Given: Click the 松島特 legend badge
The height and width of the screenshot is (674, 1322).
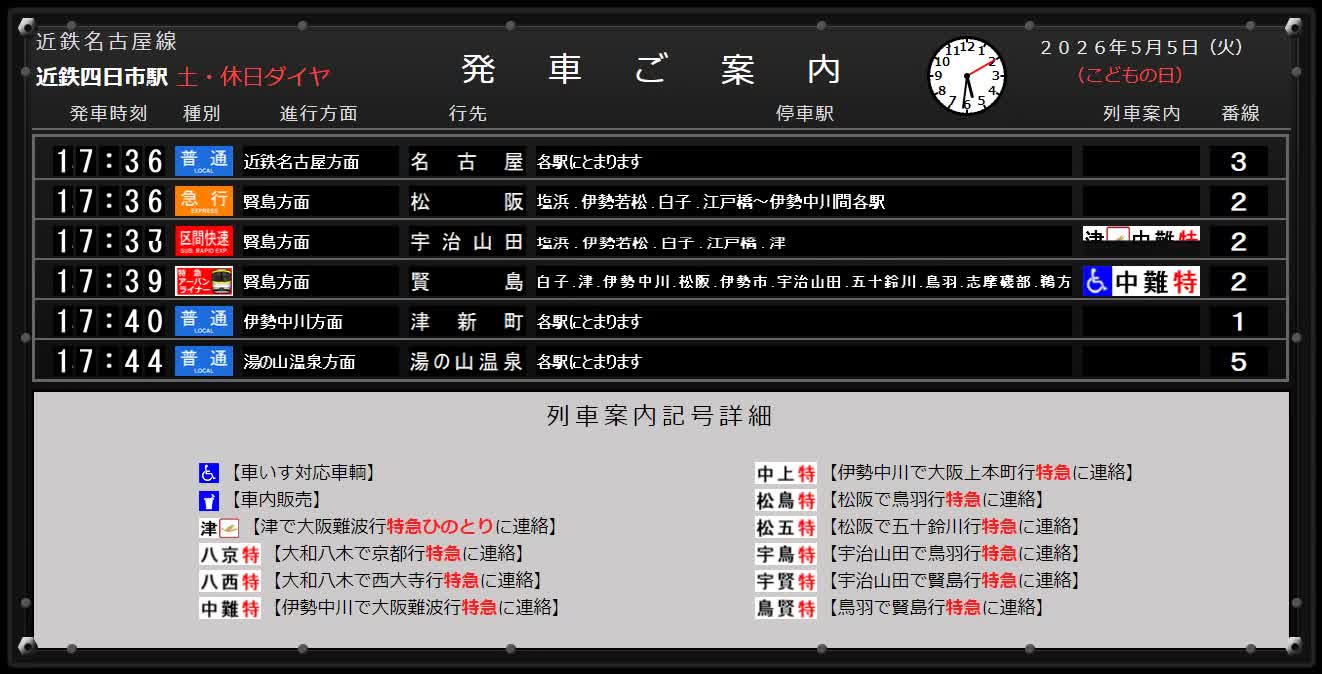Looking at the screenshot, I should pos(786,501).
